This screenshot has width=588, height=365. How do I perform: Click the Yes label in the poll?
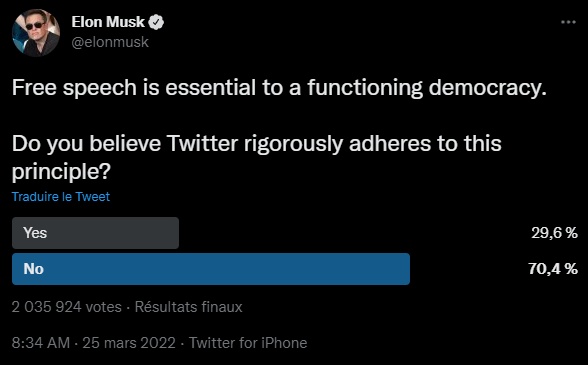coord(35,233)
